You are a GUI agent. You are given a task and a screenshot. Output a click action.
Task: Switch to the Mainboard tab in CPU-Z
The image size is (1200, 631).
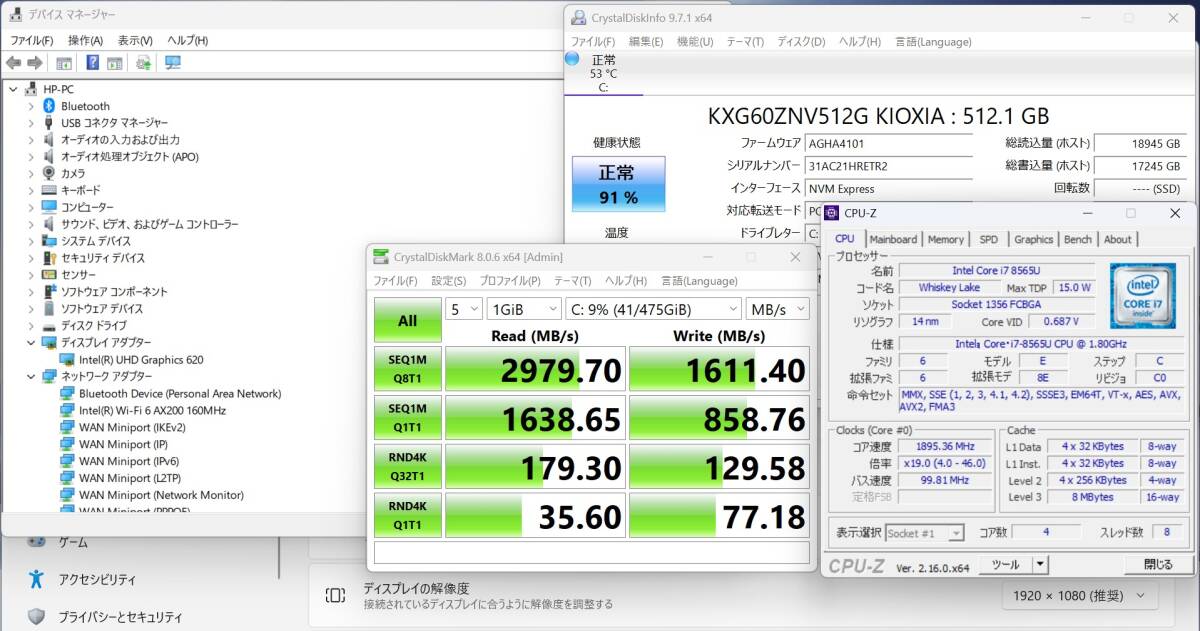(x=893, y=239)
